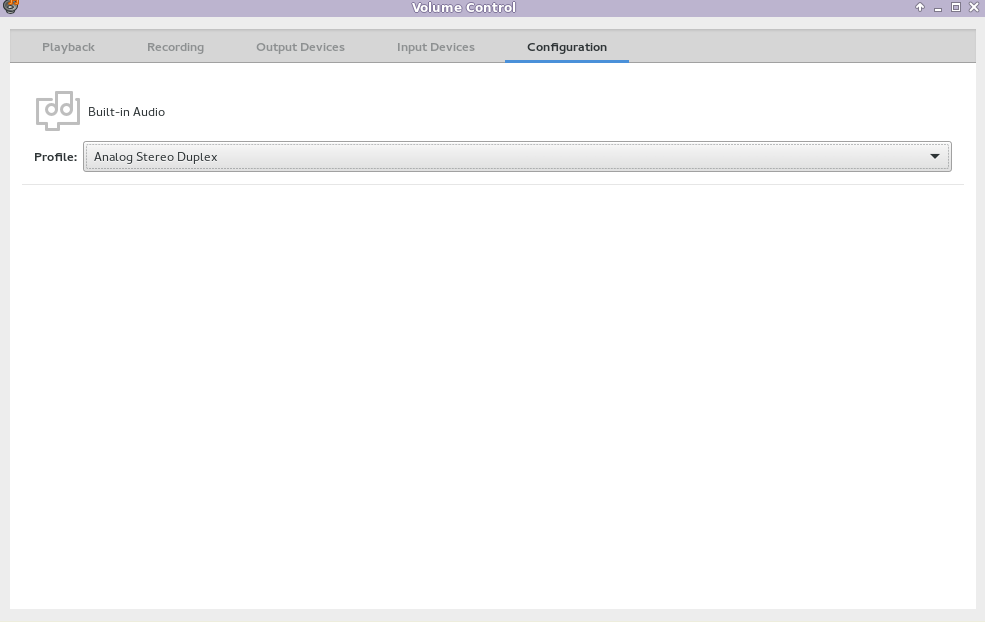Click the Profile dropdown arrow

(x=935, y=157)
